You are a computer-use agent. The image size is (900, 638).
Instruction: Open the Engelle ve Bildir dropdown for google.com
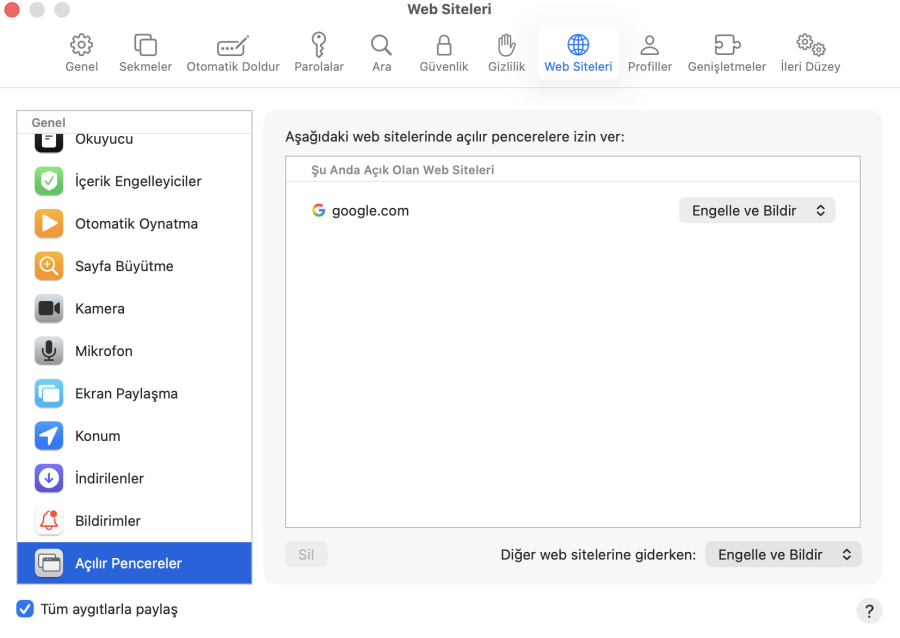[x=757, y=210]
